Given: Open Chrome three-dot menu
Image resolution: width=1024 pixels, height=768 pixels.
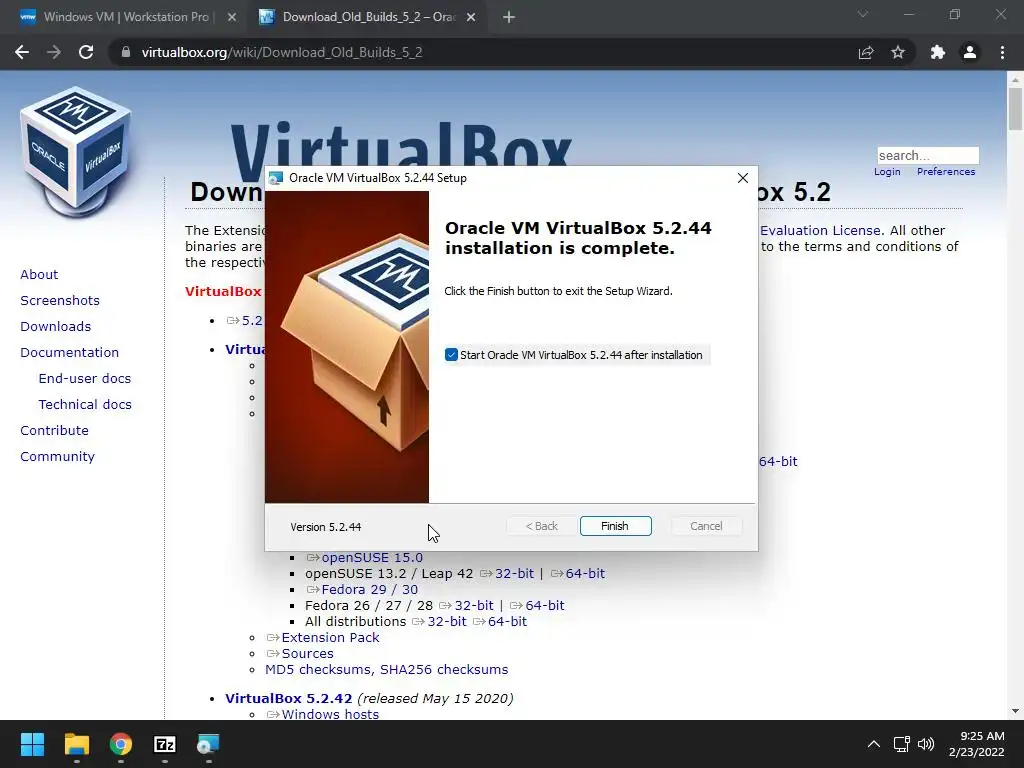Looking at the screenshot, I should click(x=1002, y=52).
